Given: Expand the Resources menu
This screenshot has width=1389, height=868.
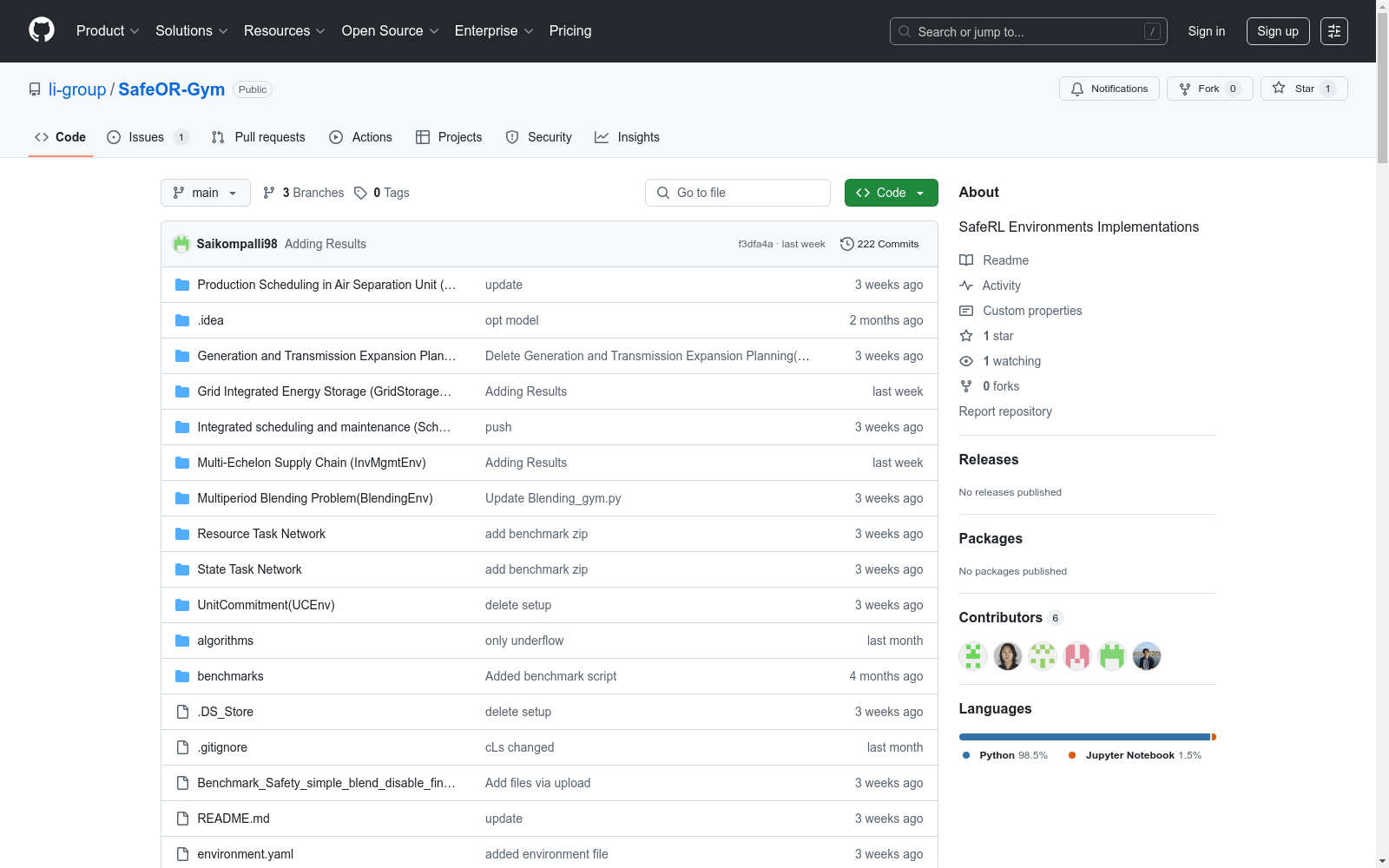Looking at the screenshot, I should pos(285,31).
